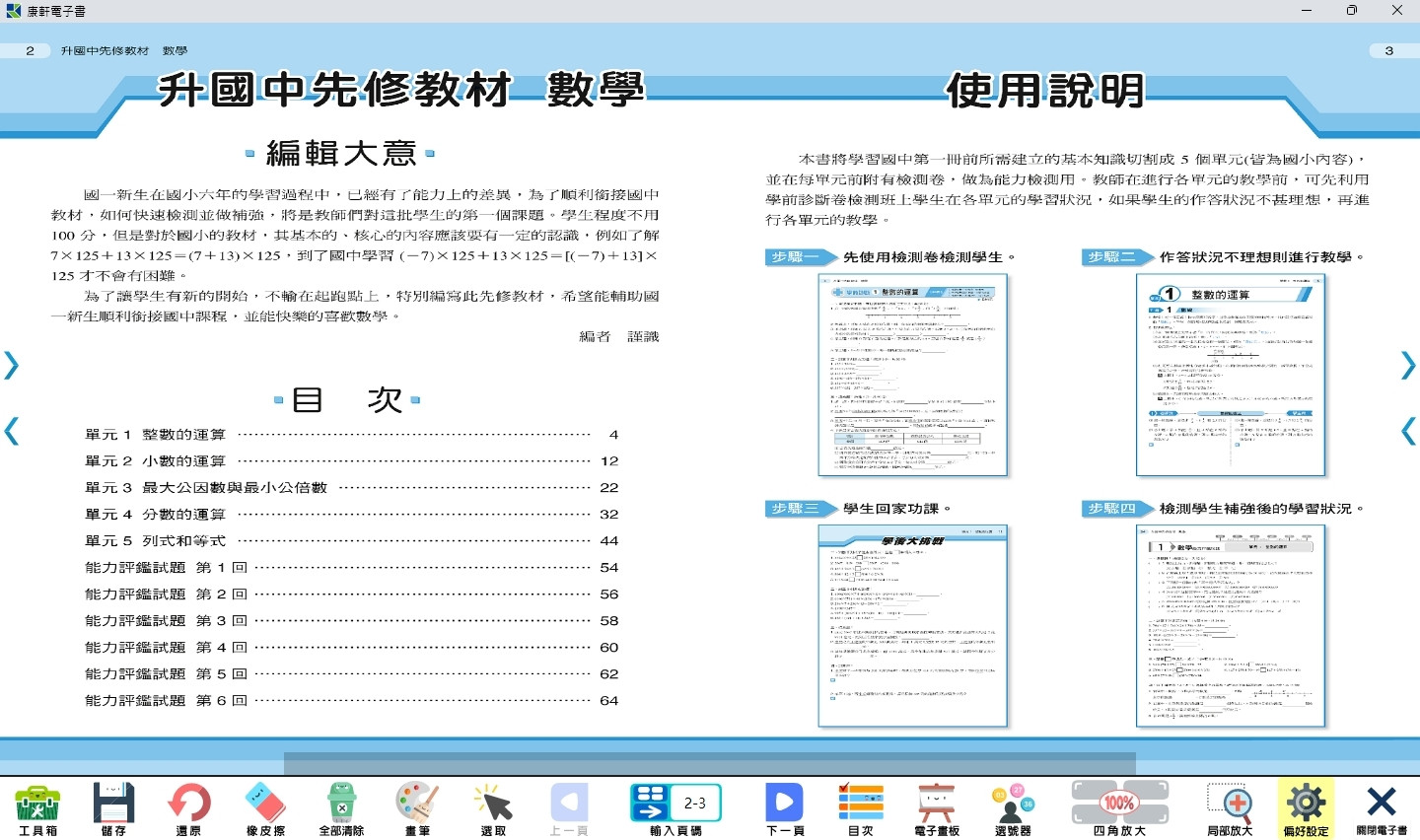Viewport: 1420px width, 840px height.
Task: Click the 升國中先修教材 數學 title
Action: 401,90
